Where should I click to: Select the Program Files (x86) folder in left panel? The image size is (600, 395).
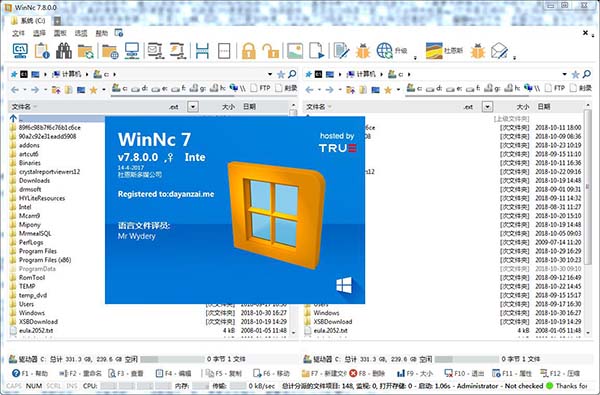click(45, 260)
